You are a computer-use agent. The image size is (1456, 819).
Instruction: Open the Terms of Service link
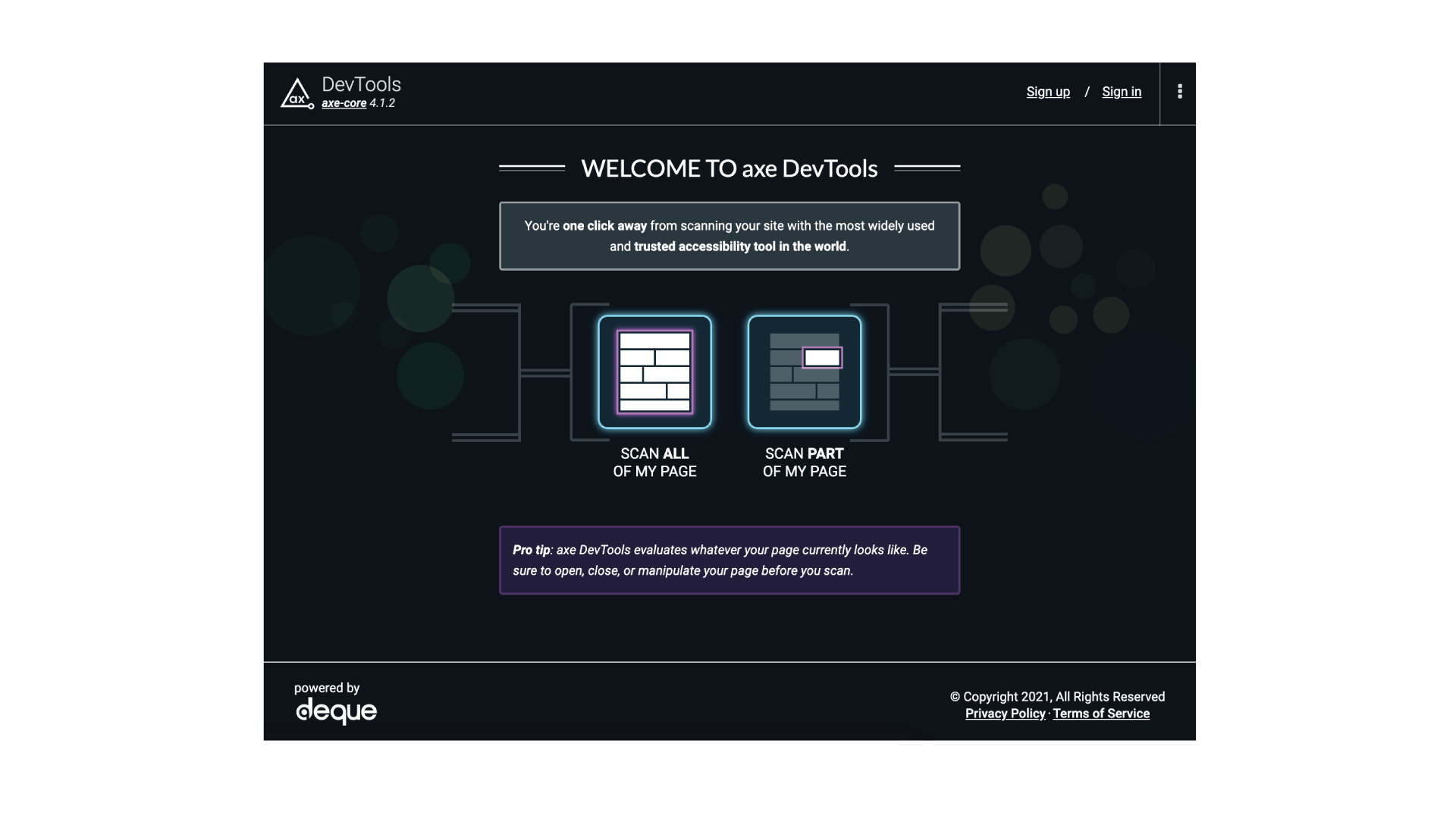point(1101,714)
